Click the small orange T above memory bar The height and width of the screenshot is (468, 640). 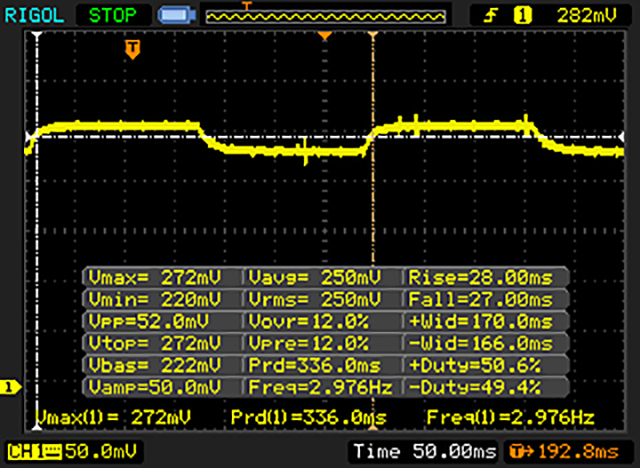247,6
